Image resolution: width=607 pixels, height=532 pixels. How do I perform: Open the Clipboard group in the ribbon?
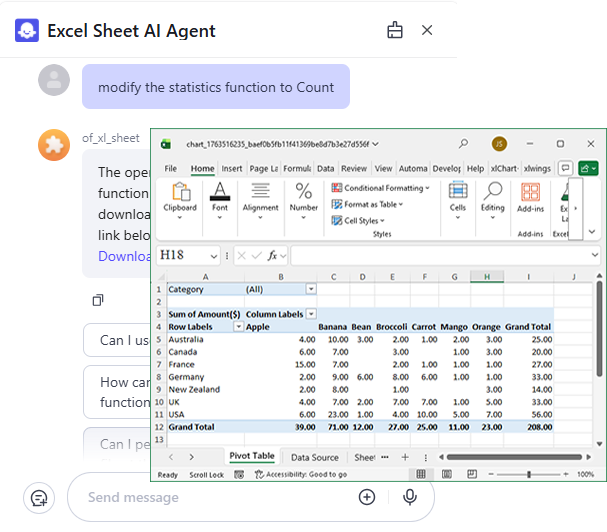181,198
